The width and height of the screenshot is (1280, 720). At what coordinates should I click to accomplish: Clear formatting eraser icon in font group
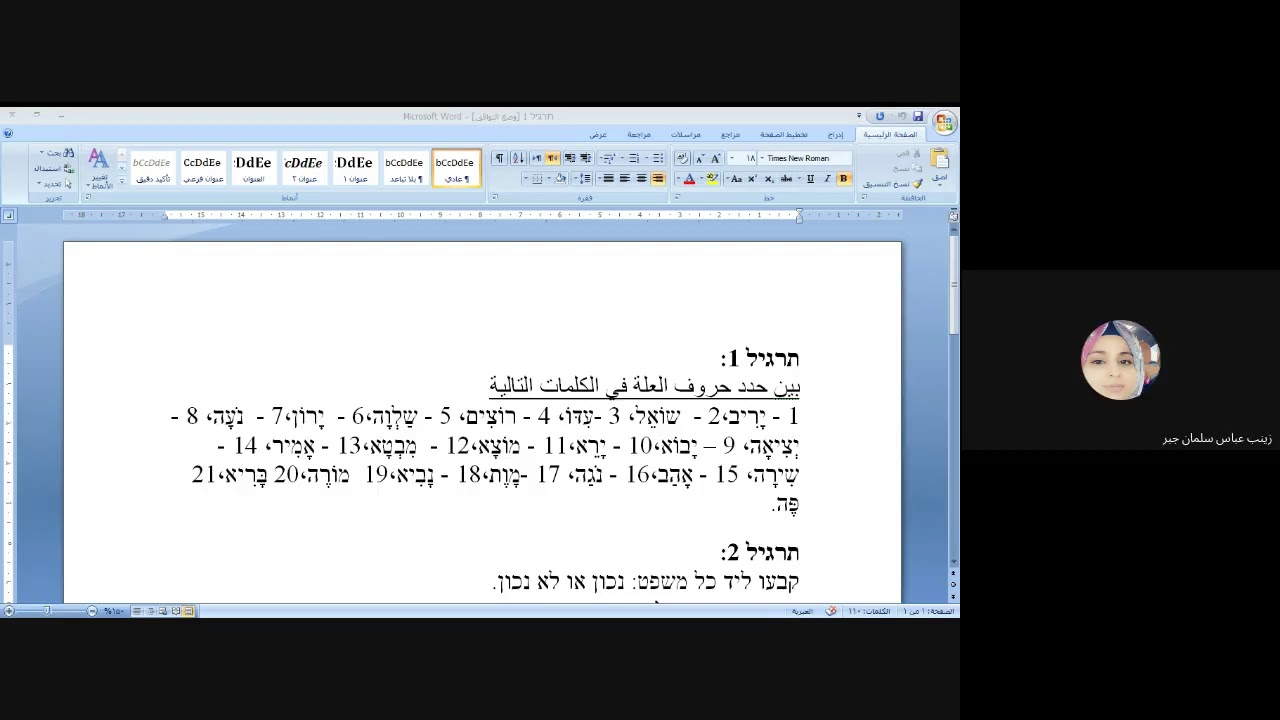(x=682, y=158)
